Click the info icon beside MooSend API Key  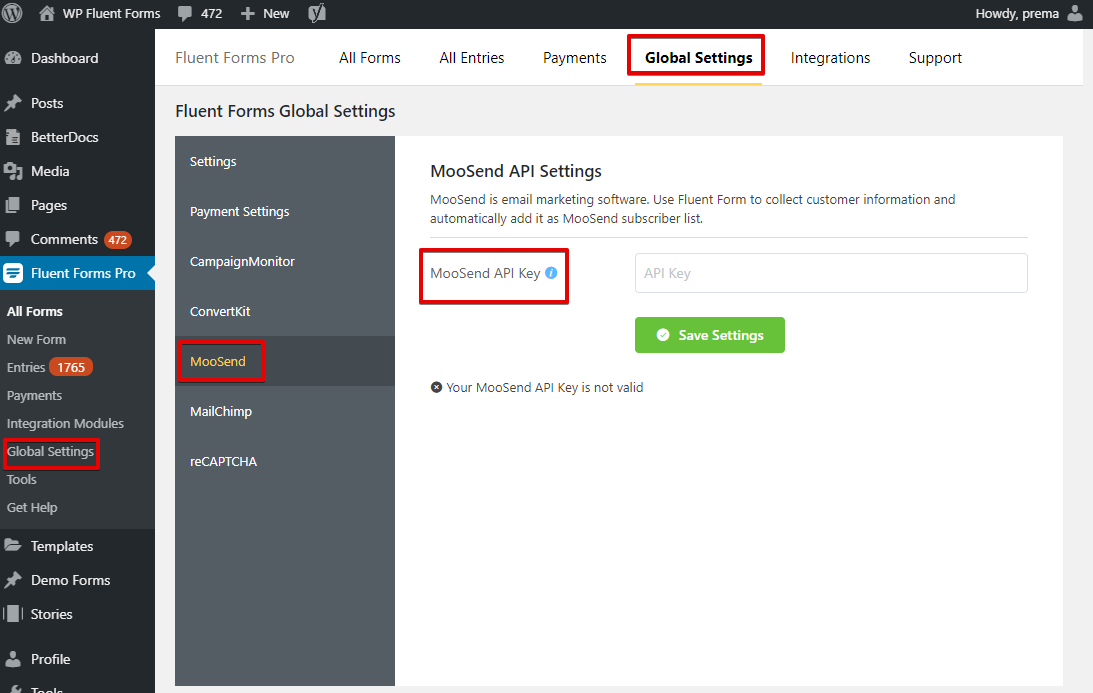(x=551, y=273)
